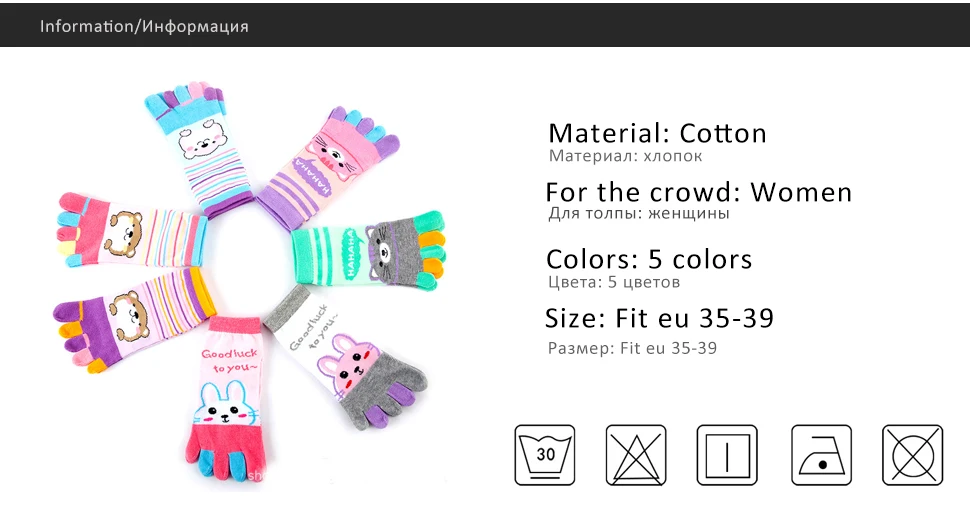This screenshot has width=970, height=518.
Task: Click the green and gray cat sock
Action: [x=368, y=249]
